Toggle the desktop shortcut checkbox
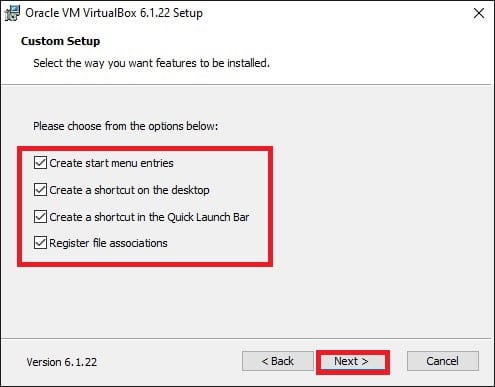Viewport: 495px width, 387px height. point(40,190)
